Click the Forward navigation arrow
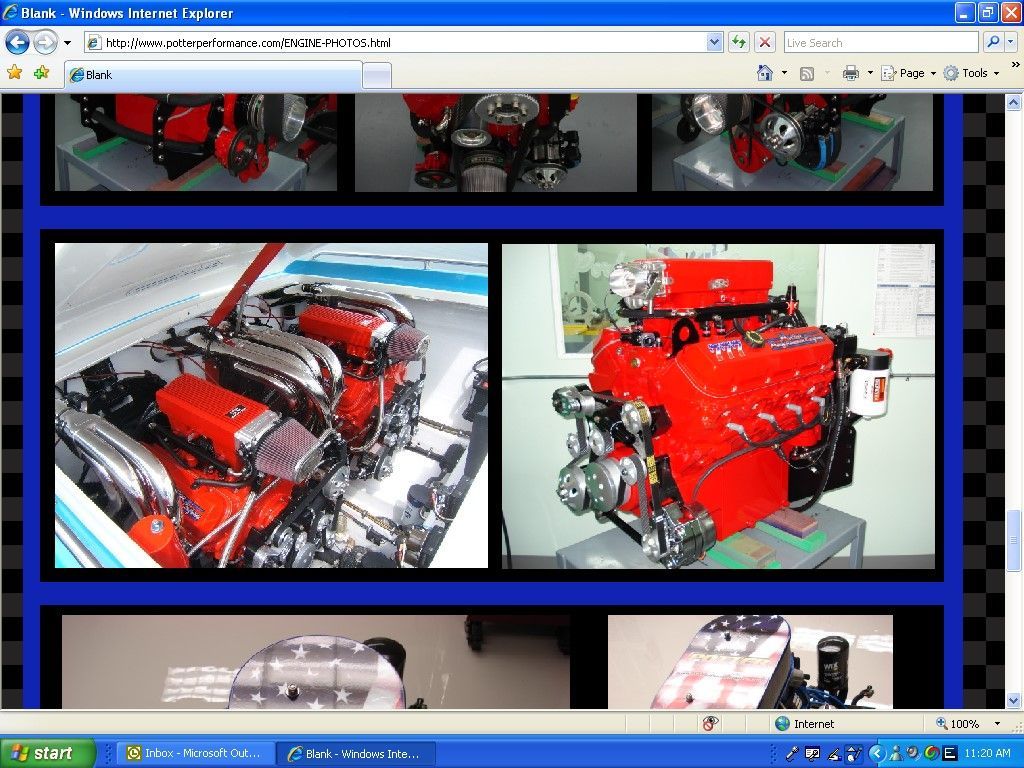 [45, 42]
